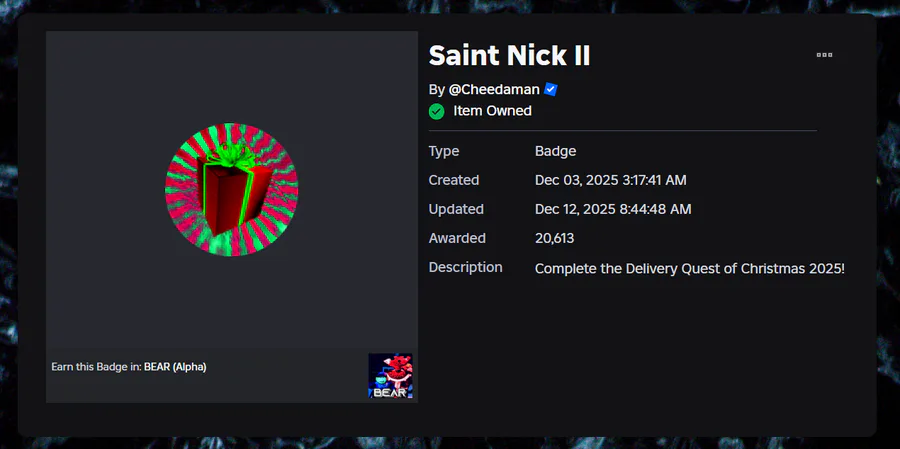Click the Type field label
The image size is (900, 449).
[x=444, y=151]
